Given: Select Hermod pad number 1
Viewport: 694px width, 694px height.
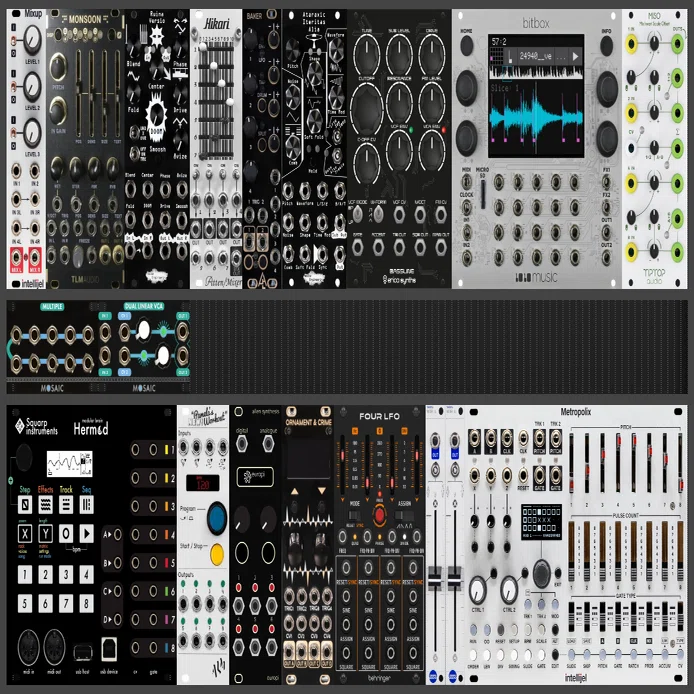Looking at the screenshot, I should (x=25, y=574).
